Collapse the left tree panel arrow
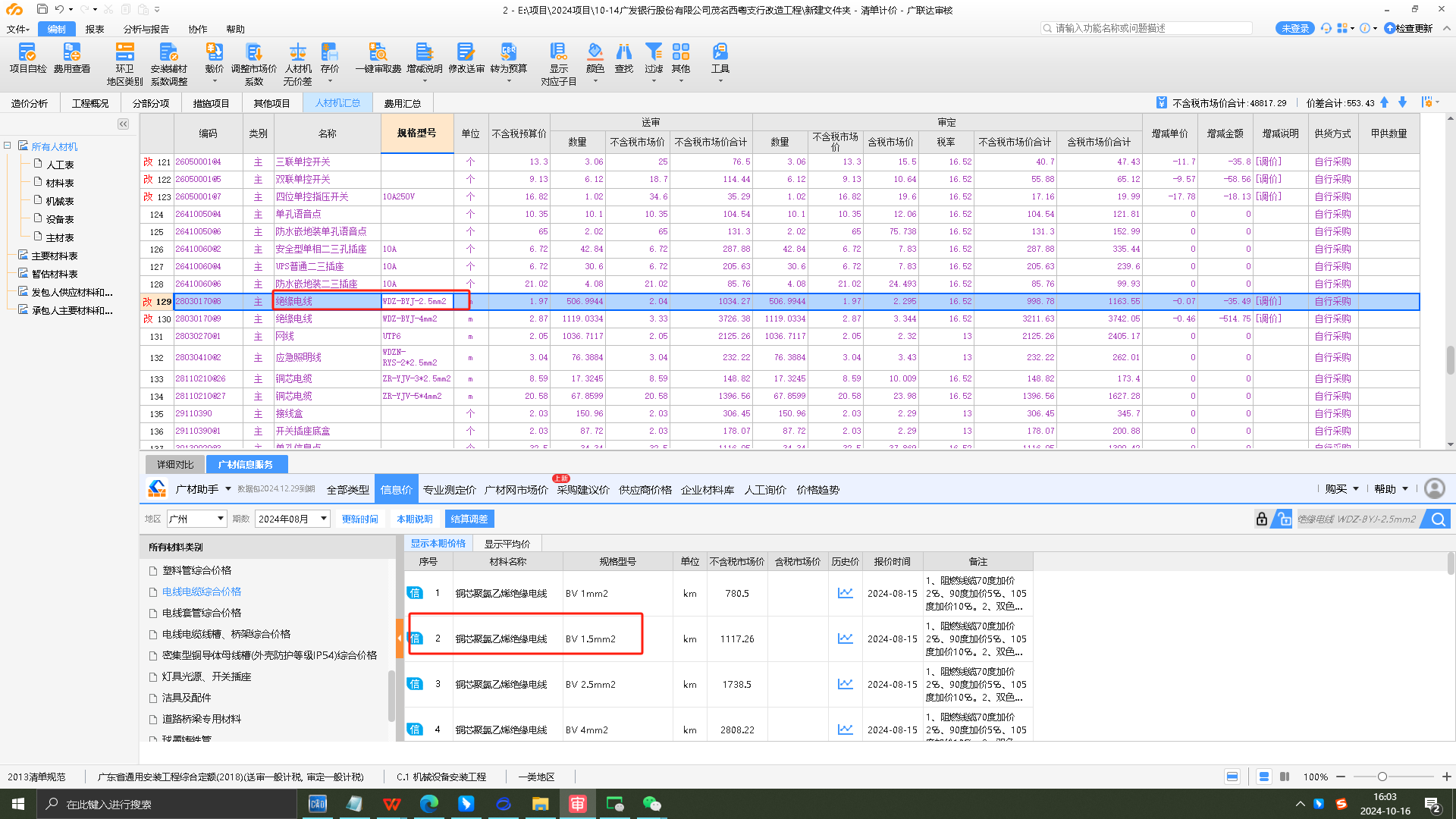 (123, 124)
